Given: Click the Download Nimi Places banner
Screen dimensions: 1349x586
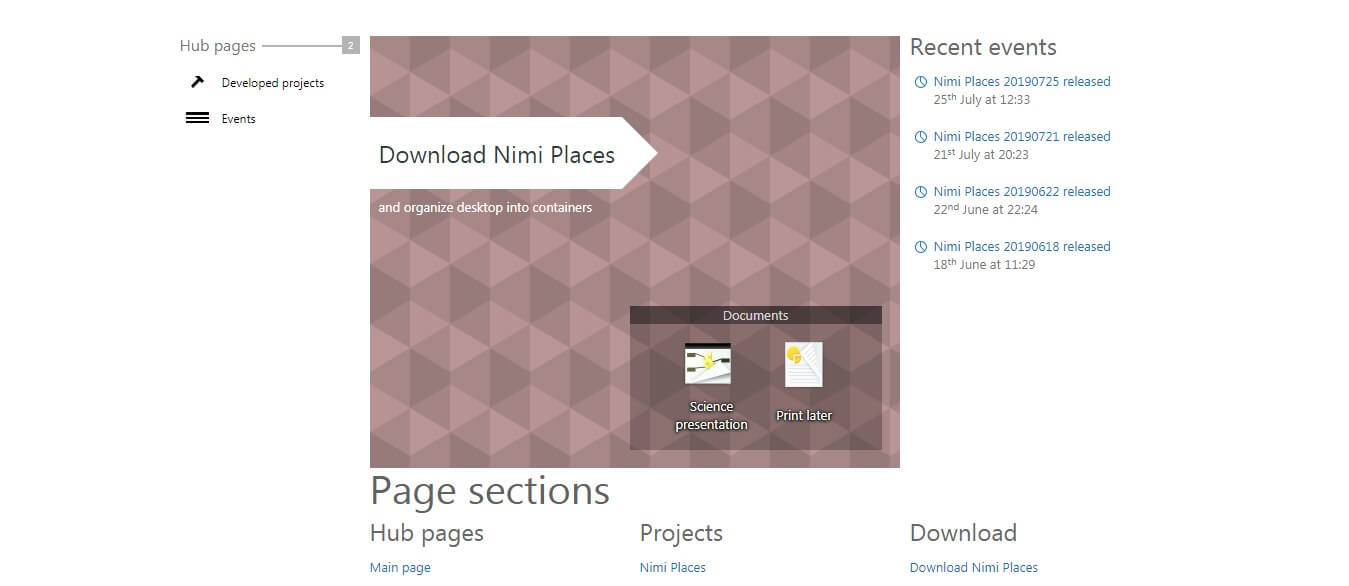Looking at the screenshot, I should point(513,153).
